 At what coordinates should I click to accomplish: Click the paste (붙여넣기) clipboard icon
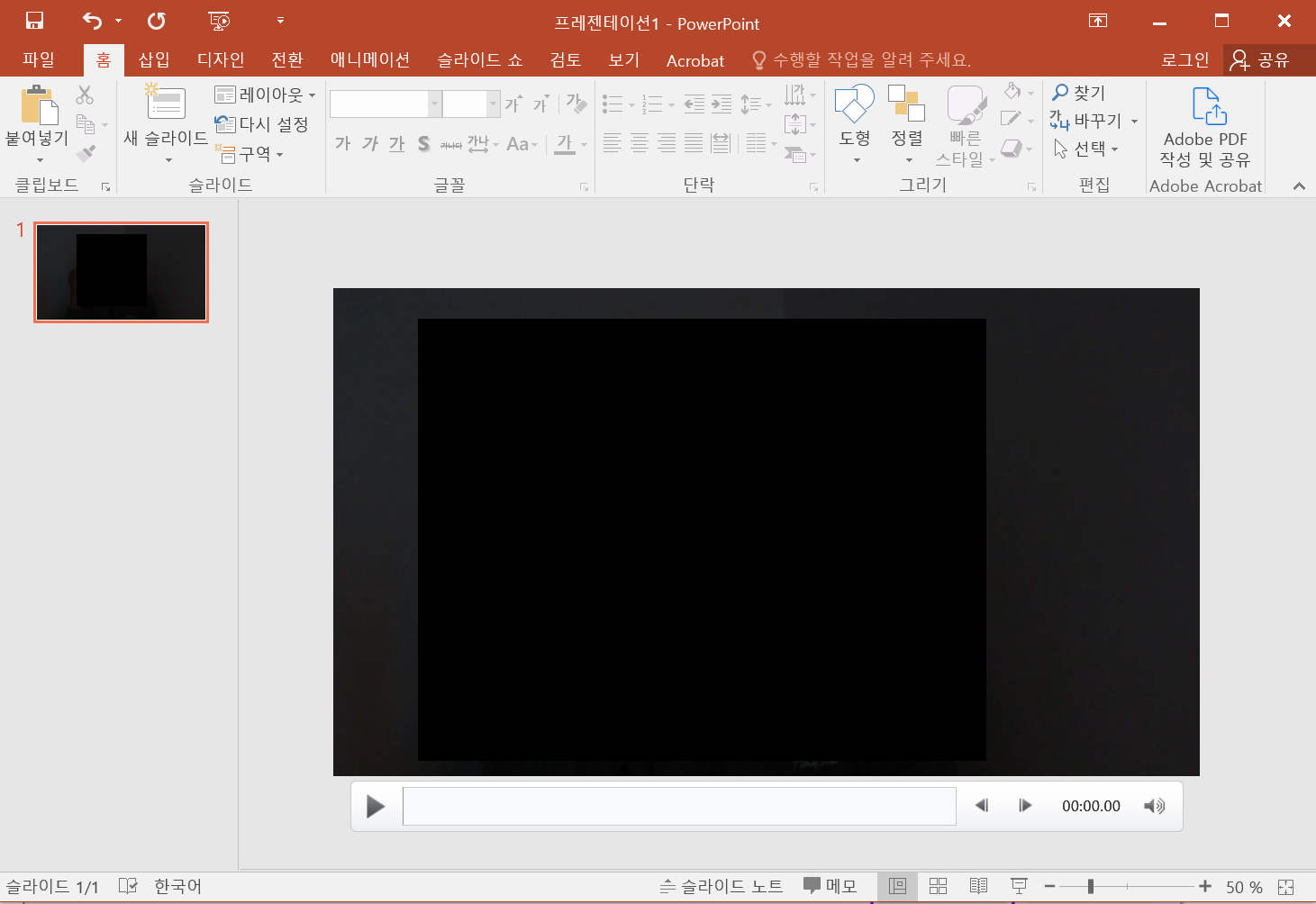(39, 104)
